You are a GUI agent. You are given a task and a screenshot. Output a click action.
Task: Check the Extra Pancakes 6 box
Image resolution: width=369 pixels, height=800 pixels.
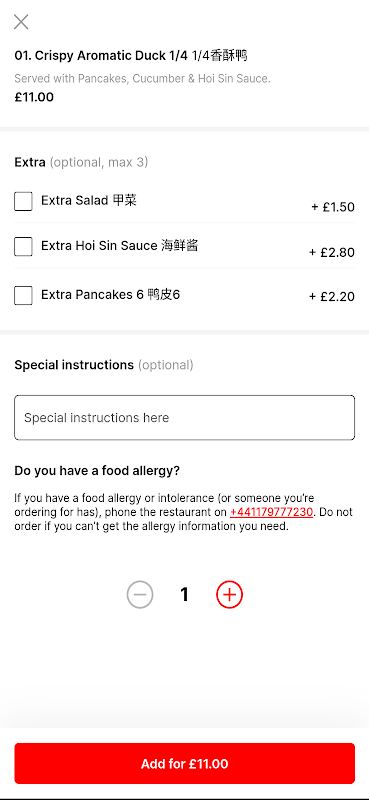click(x=23, y=295)
